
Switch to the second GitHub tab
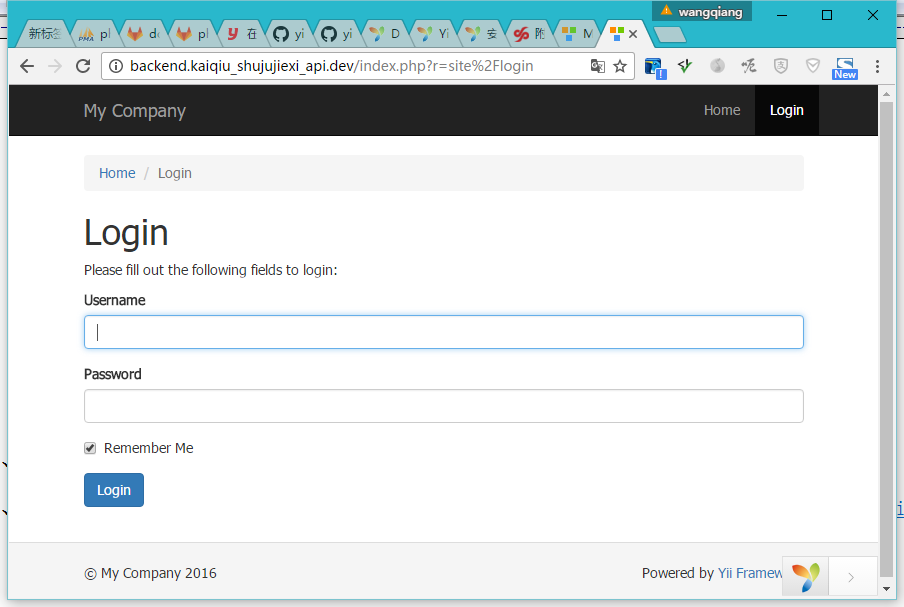(x=338, y=34)
